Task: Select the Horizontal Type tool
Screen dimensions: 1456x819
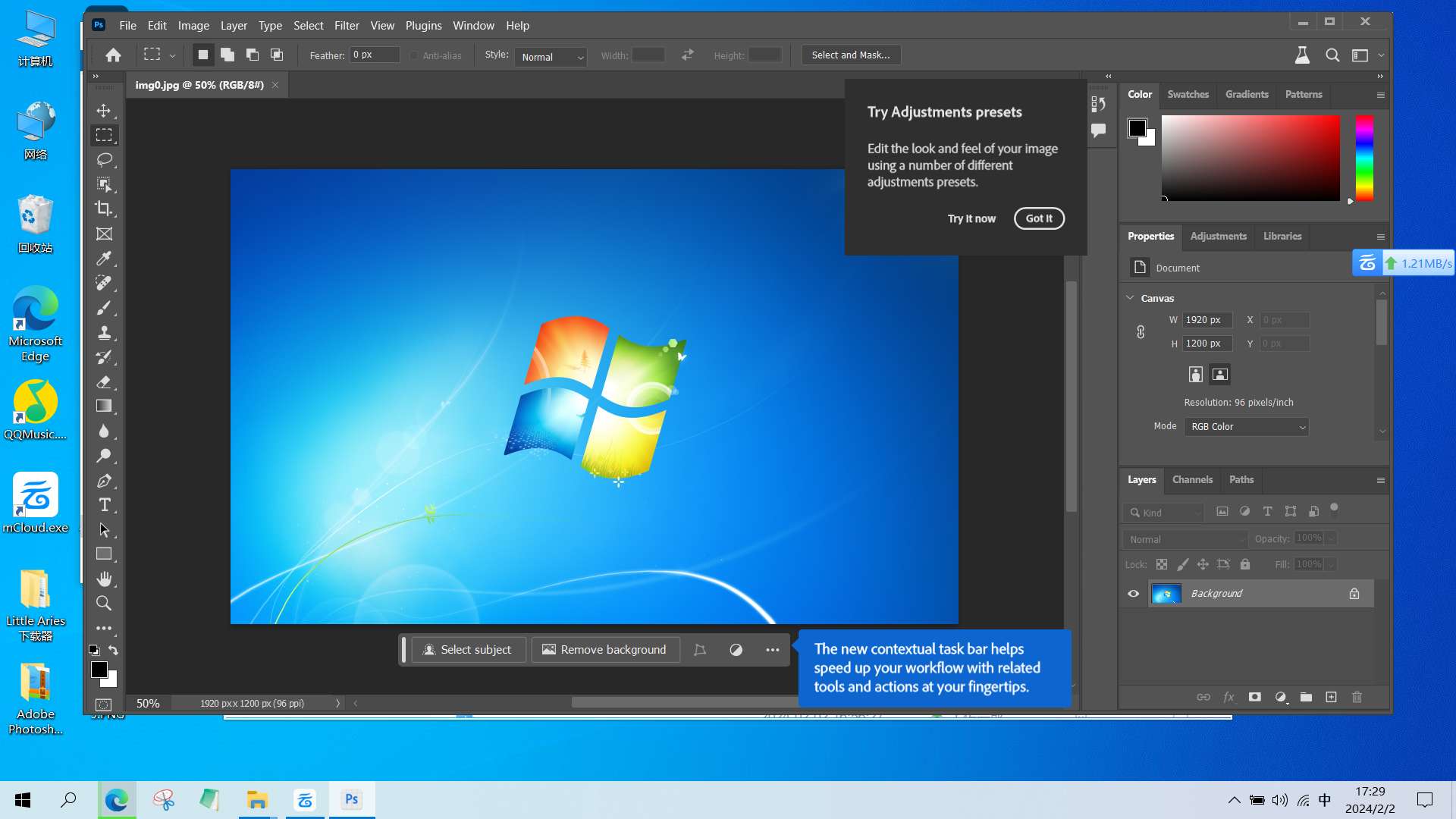Action: tap(104, 505)
